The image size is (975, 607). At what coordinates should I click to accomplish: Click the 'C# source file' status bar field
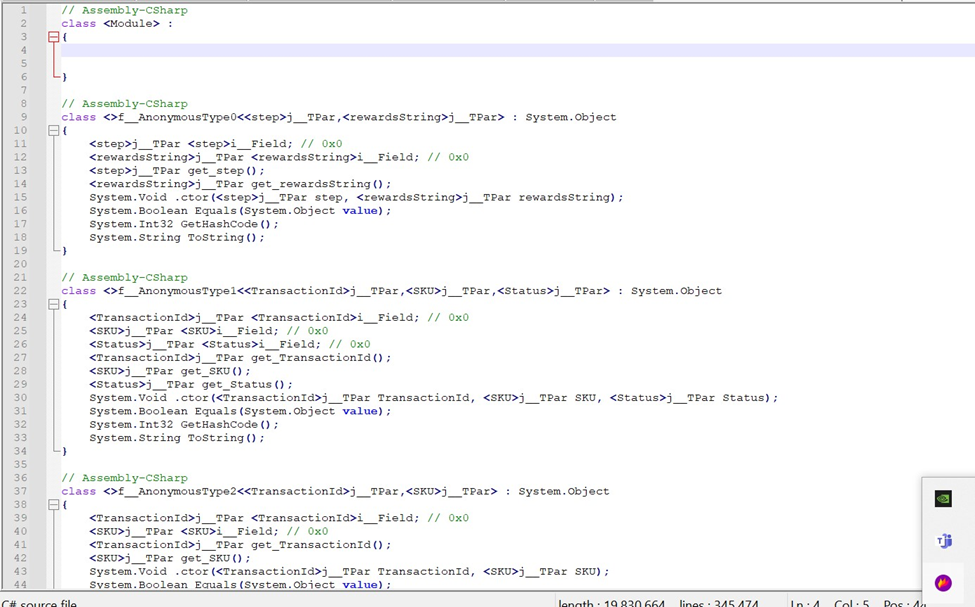[x=40, y=602]
